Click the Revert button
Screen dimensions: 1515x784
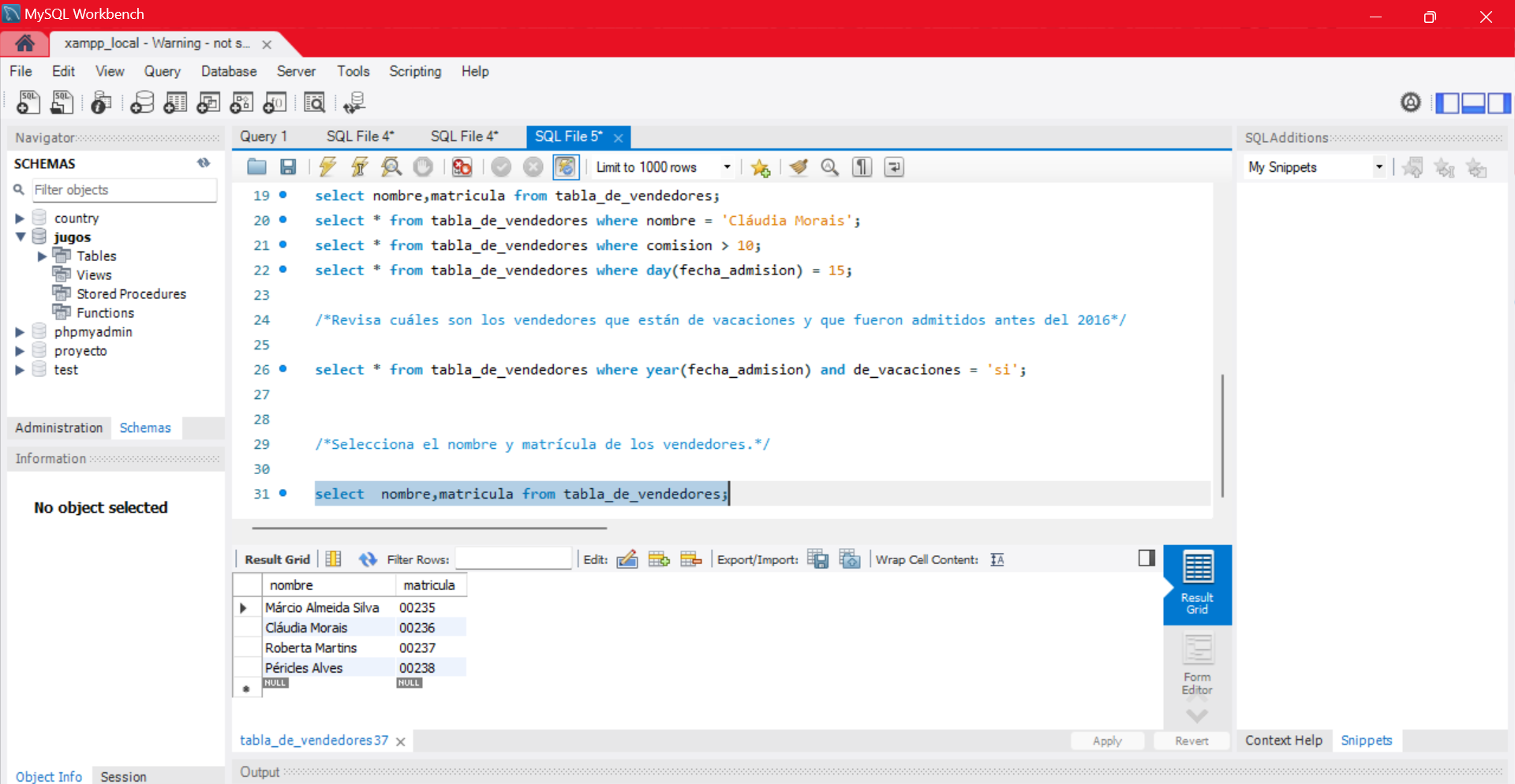tap(1191, 741)
